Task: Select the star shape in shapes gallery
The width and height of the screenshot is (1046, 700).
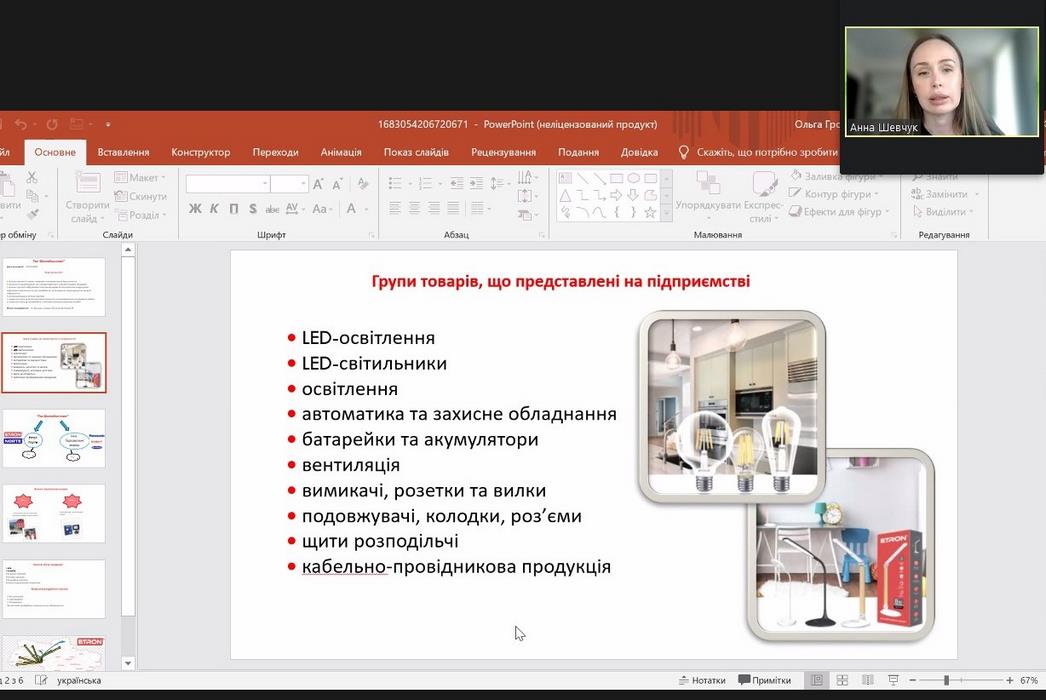Action: point(650,212)
